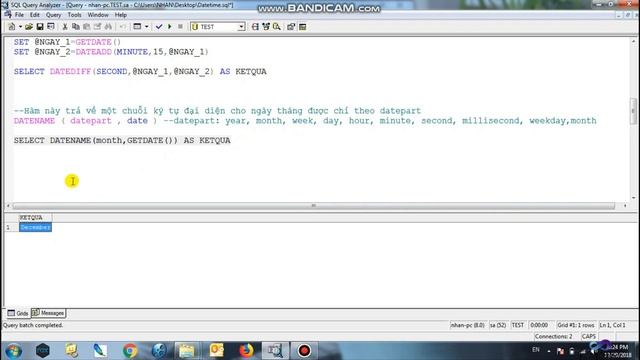Select row number 1 header in the grid
The width and height of the screenshot is (640, 360).
coord(11,227)
